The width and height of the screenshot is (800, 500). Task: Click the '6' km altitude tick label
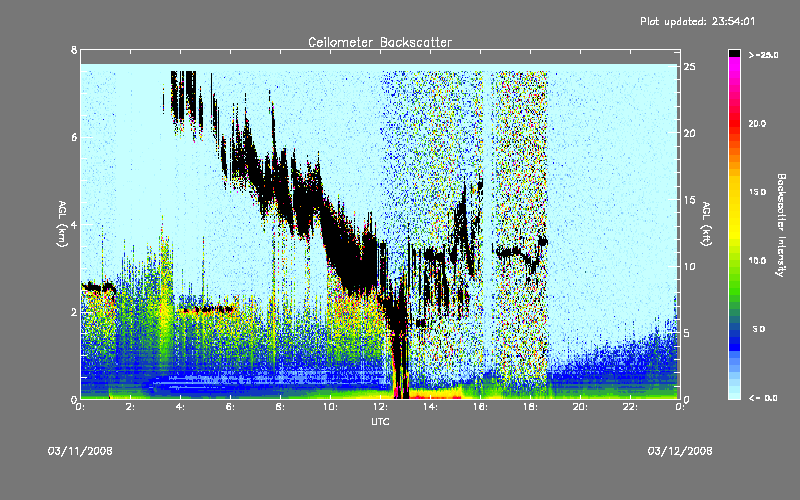click(74, 137)
